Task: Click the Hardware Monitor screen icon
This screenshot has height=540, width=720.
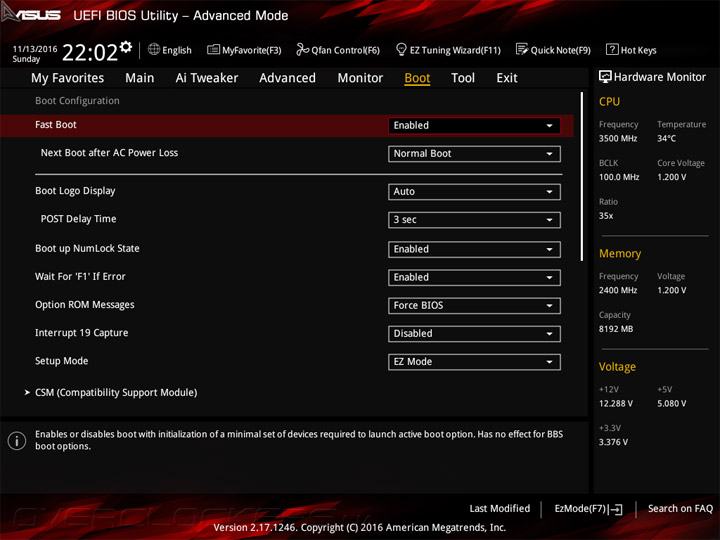Action: click(605, 77)
